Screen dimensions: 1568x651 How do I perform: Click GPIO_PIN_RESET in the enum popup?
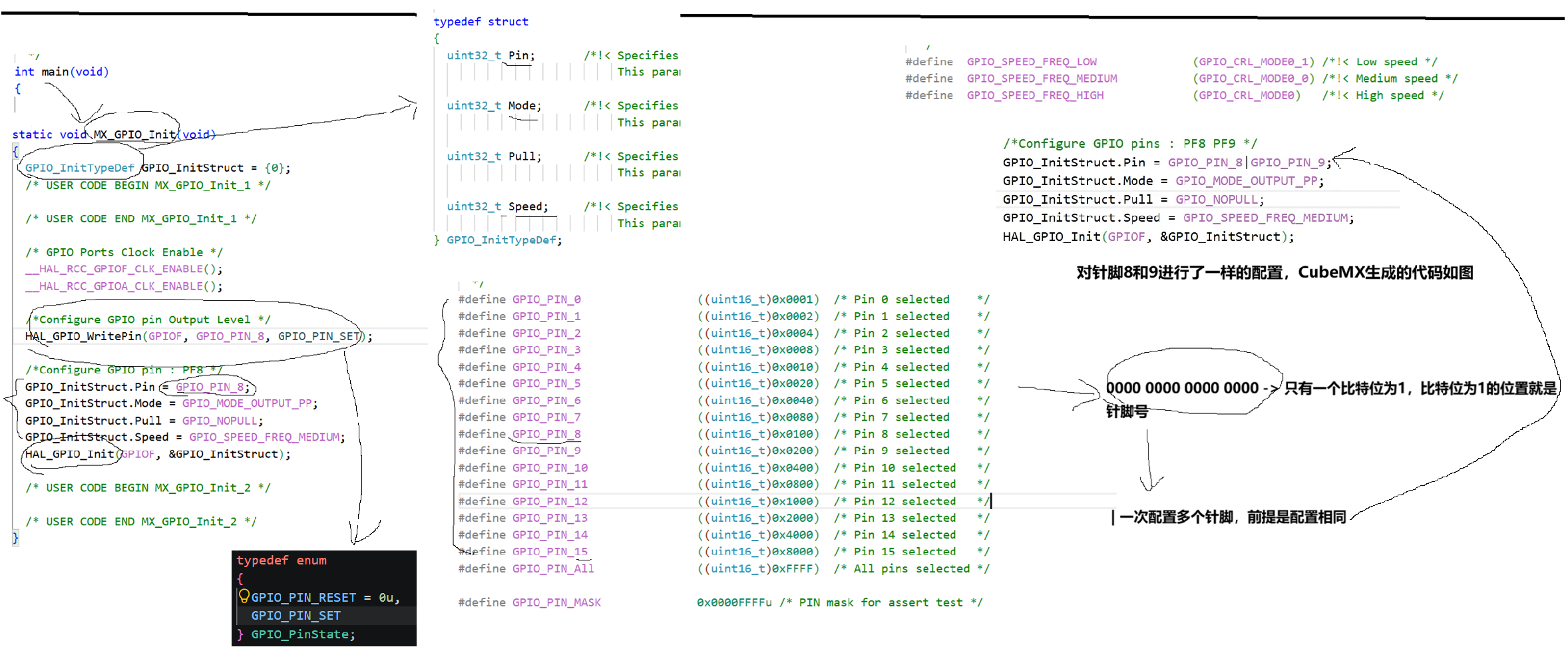point(303,598)
